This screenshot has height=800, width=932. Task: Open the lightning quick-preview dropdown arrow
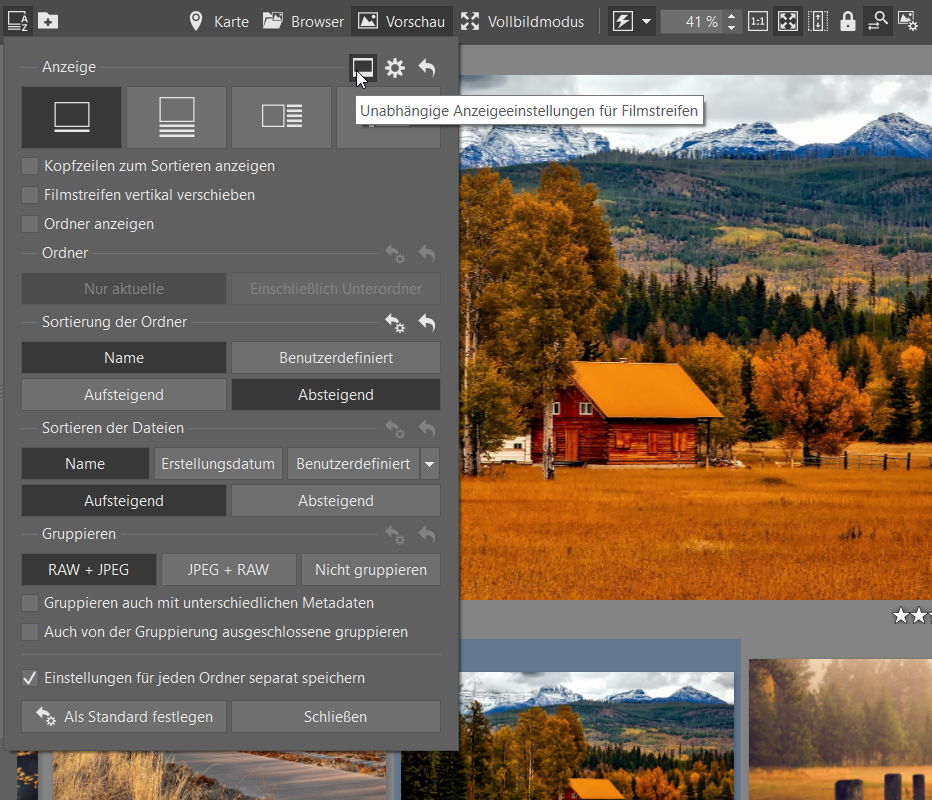tap(647, 21)
